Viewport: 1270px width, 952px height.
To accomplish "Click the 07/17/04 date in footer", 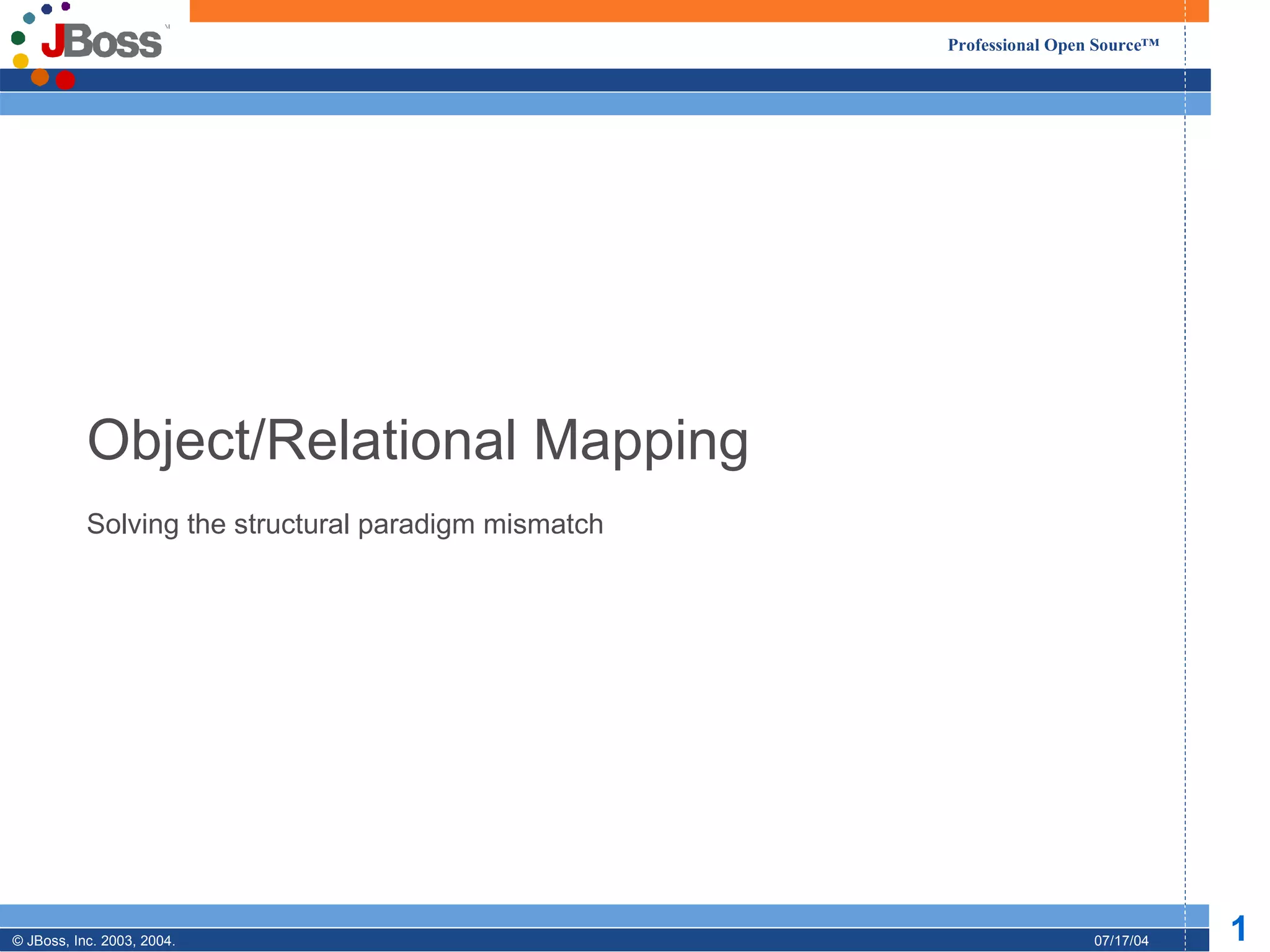I will coord(1121,941).
